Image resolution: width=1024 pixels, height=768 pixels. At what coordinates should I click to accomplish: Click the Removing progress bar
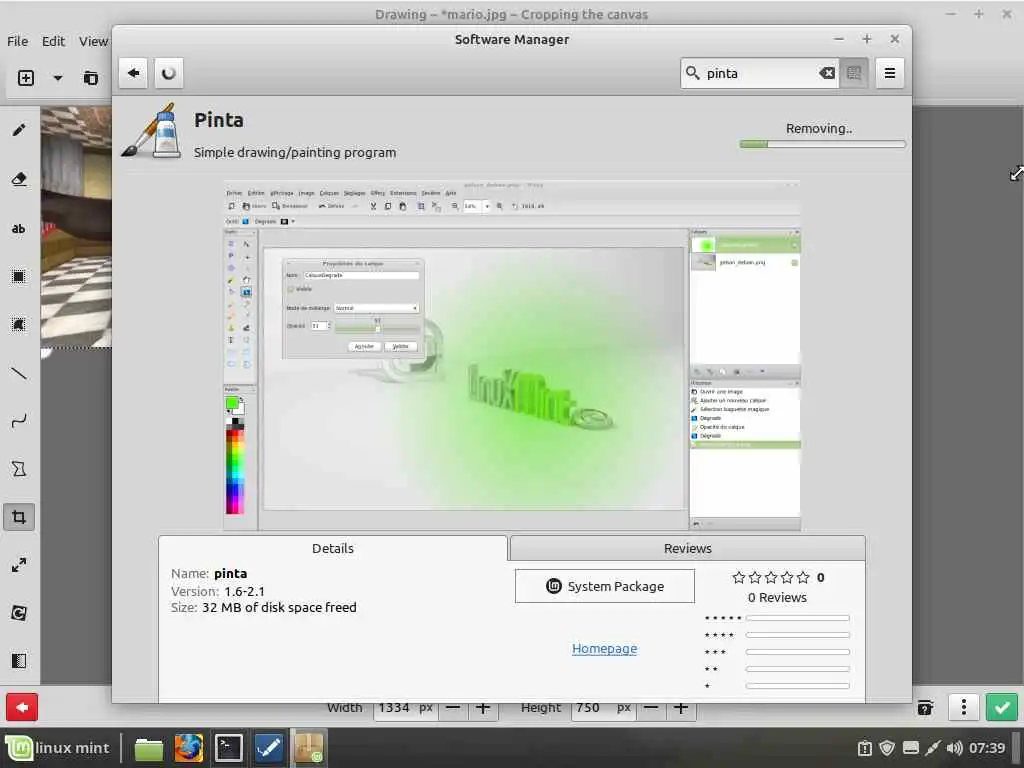point(822,144)
